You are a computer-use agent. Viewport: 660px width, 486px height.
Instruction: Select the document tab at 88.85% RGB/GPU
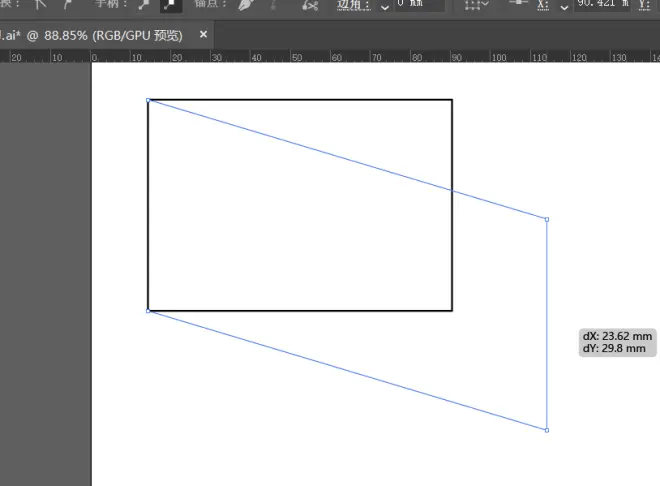91,35
